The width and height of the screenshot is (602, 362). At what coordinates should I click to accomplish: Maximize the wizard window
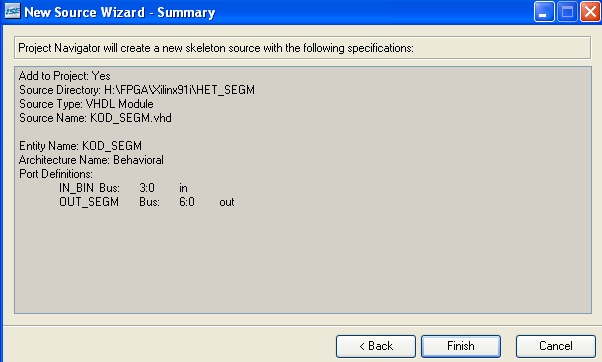[567, 12]
